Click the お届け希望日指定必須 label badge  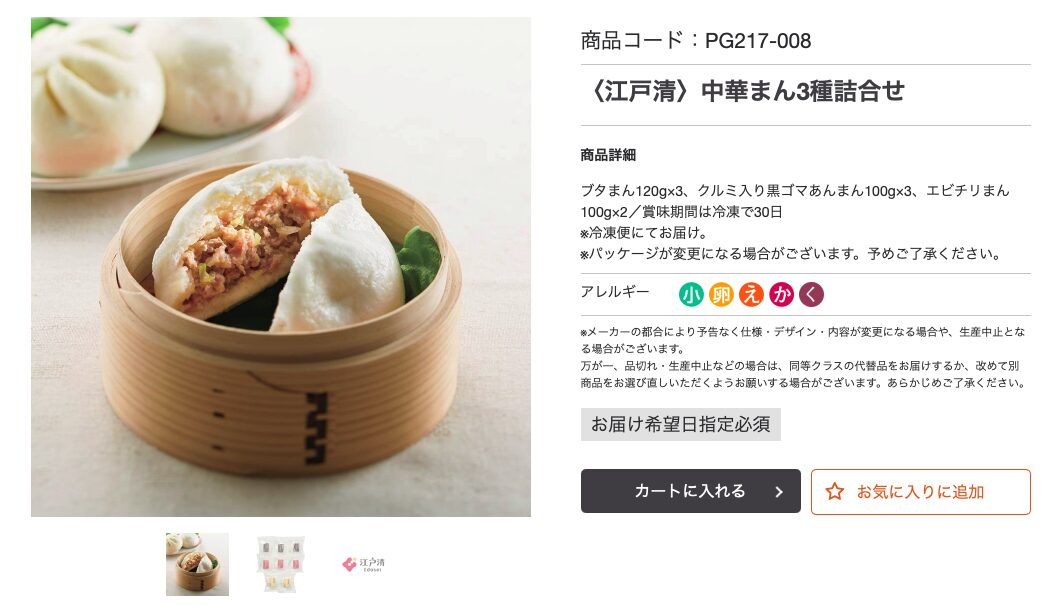pyautogui.click(x=681, y=424)
